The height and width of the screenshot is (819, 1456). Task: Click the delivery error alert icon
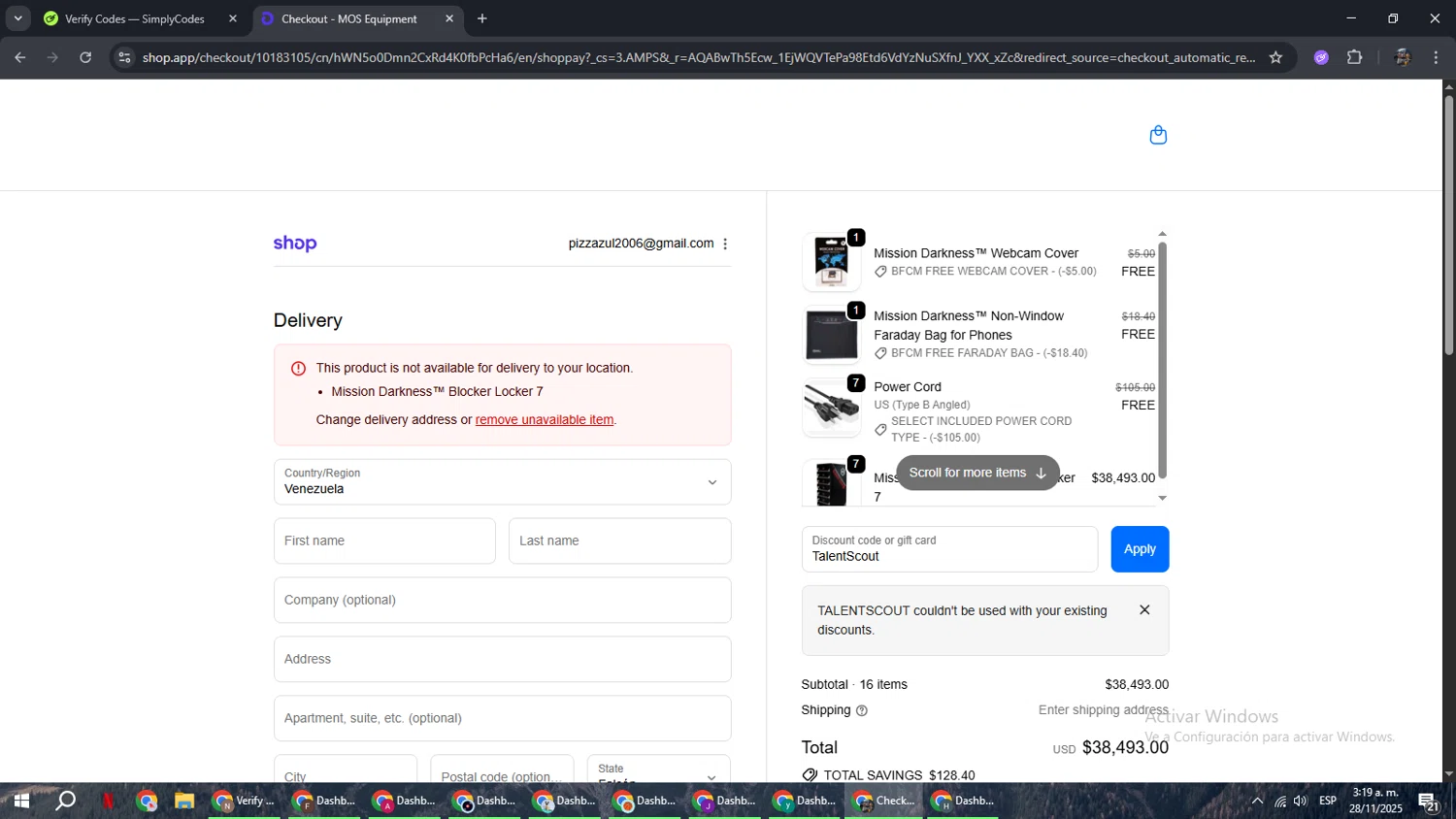coord(298,369)
